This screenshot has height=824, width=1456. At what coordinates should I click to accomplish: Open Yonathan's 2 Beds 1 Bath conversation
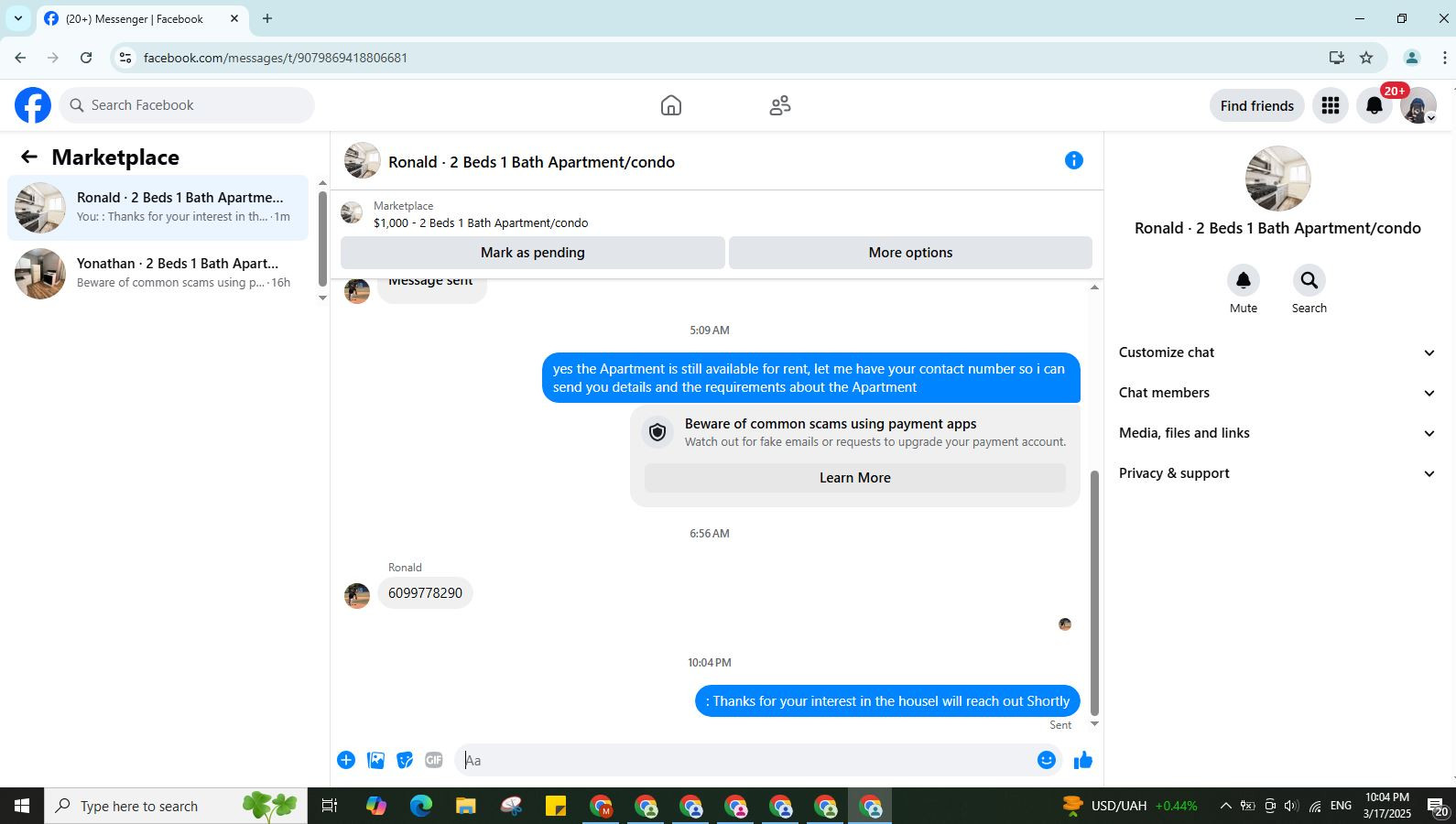158,274
